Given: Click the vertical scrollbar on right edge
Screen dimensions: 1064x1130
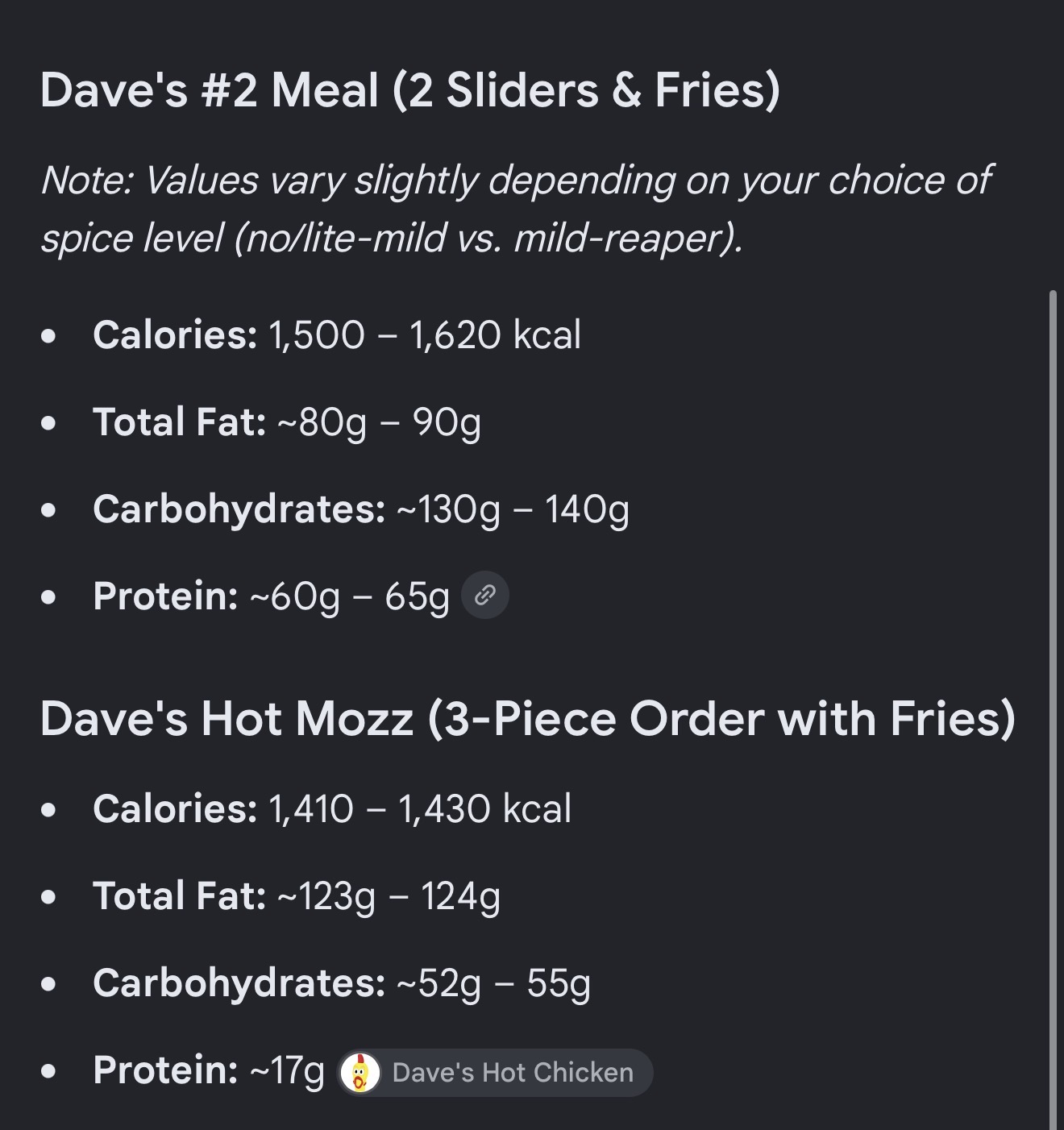Looking at the screenshot, I should pyautogui.click(x=1054, y=709).
